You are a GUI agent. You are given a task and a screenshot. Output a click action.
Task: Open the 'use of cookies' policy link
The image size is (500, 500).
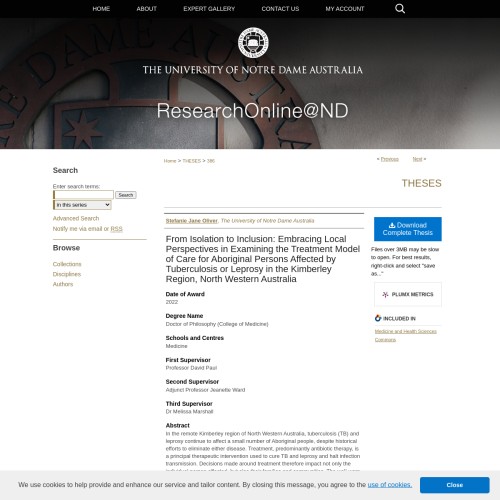point(390,485)
